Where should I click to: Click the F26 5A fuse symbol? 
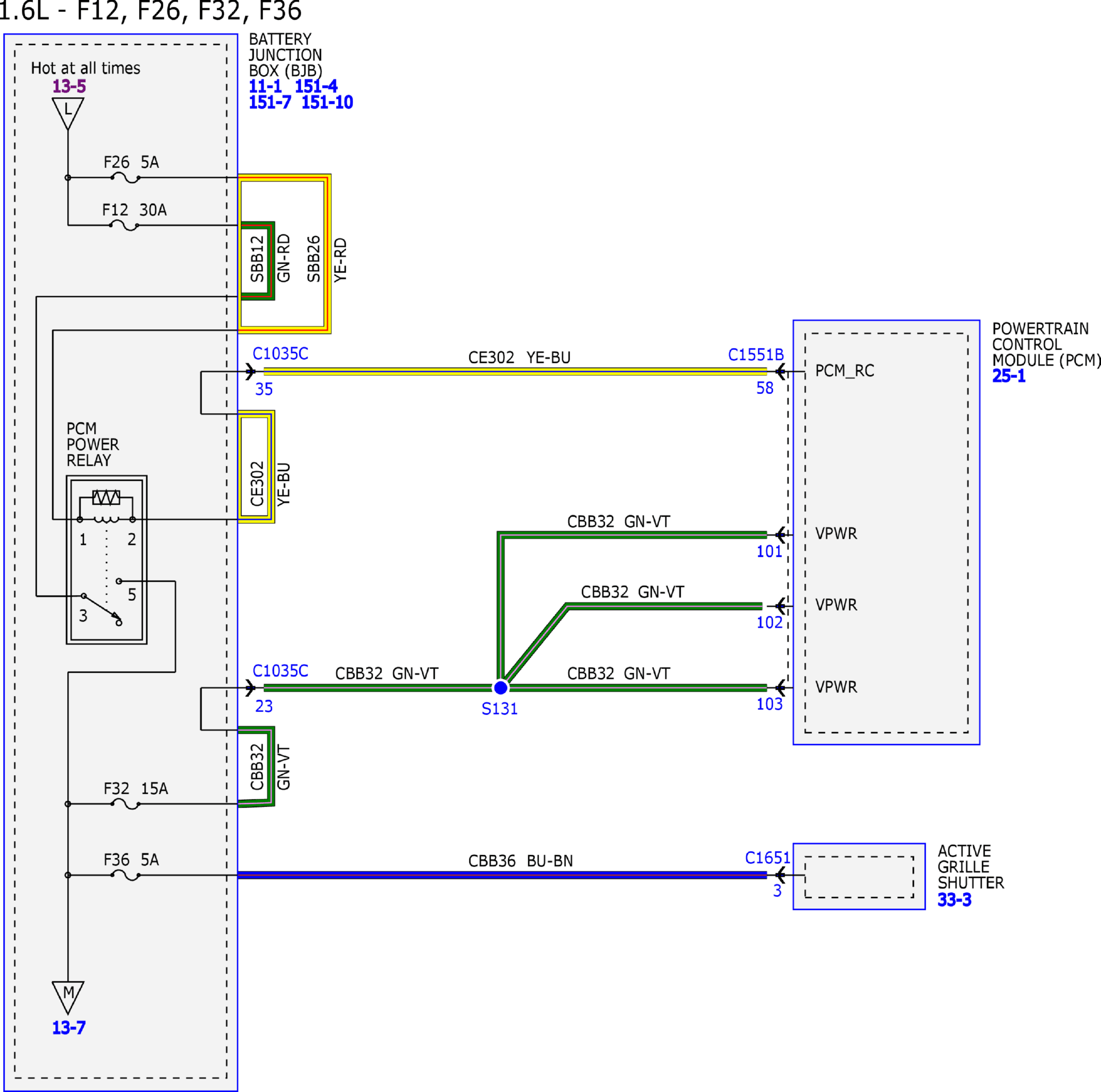126,178
